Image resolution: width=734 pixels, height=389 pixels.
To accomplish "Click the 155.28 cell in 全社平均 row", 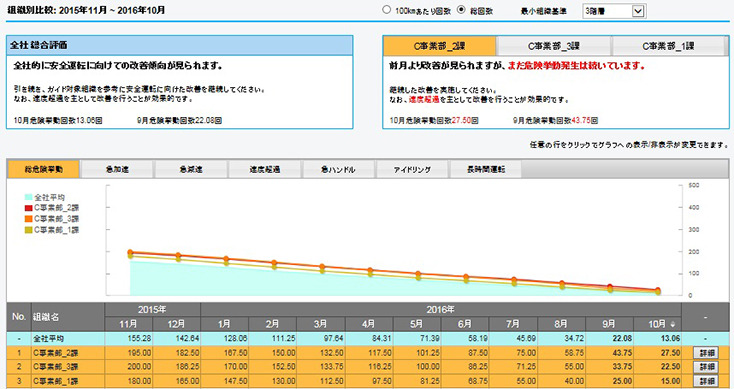I will click(x=129, y=338).
